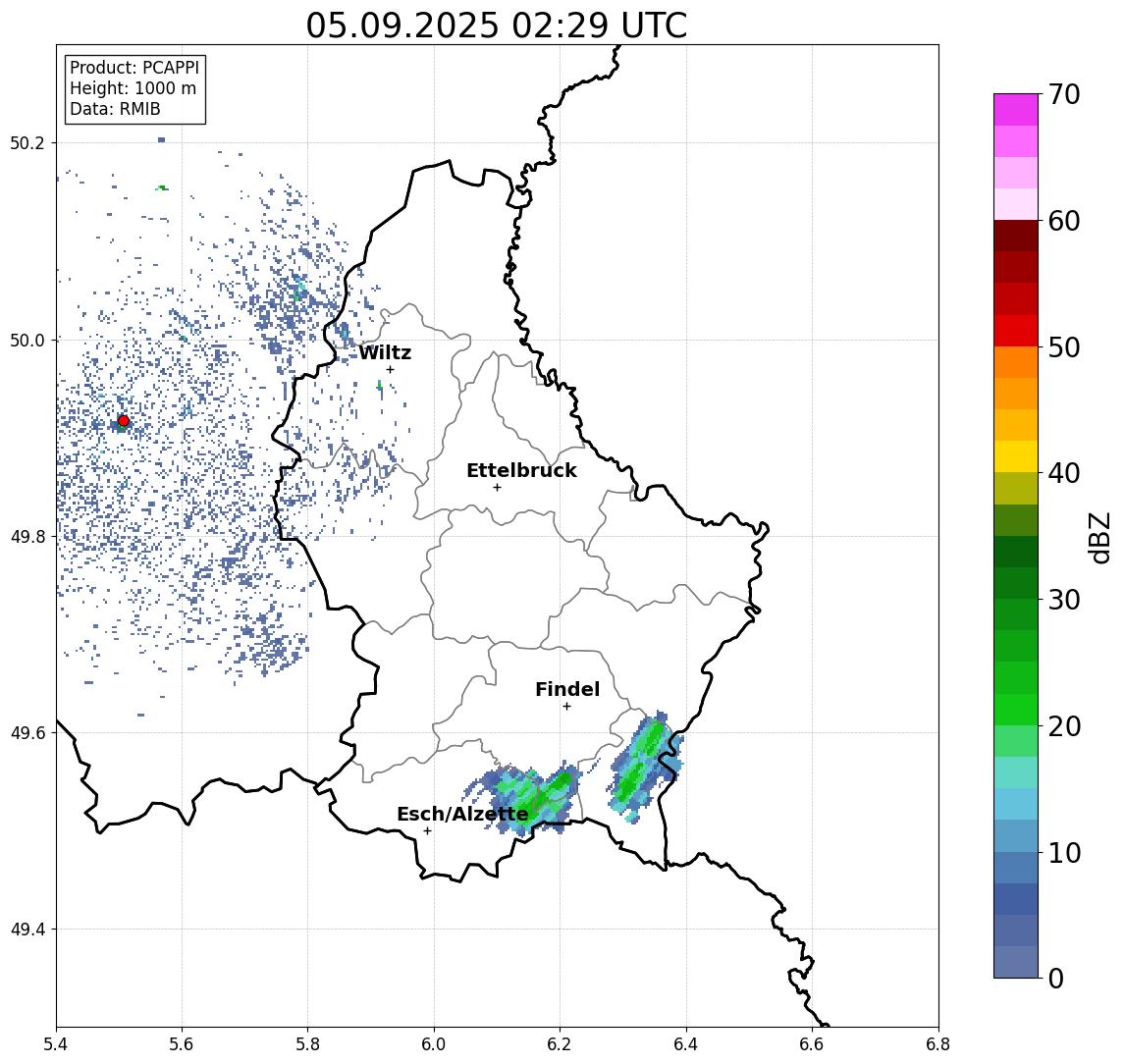Click the bright red colorbar segment above 50
The image size is (1124, 1064).
click(x=1016, y=331)
